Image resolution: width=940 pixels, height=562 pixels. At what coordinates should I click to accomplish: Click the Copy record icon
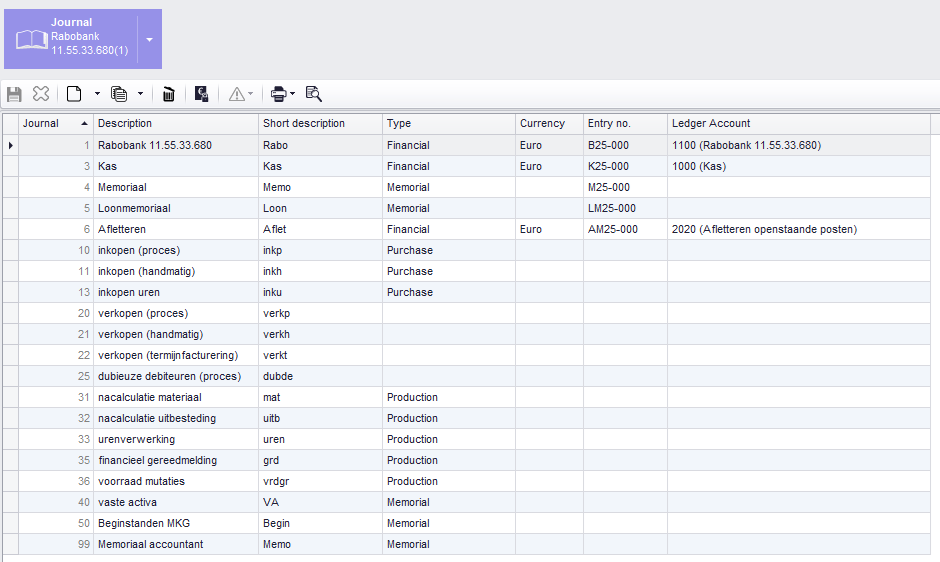coord(119,94)
